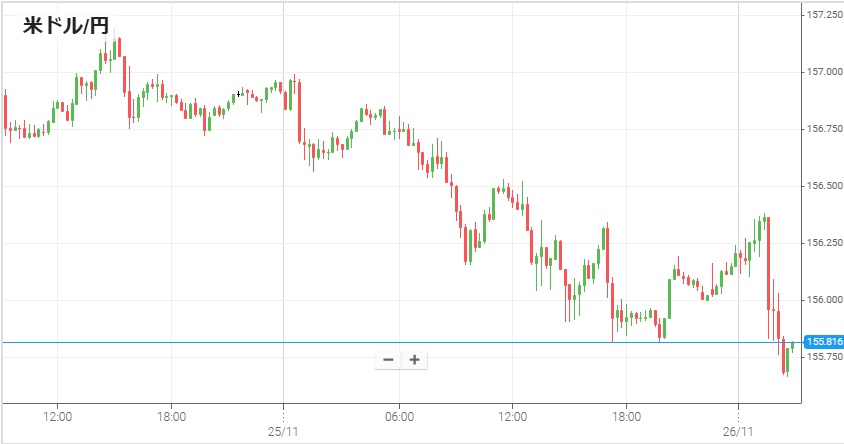
Task: Click the 157.250 price axis label
Action: 823,15
